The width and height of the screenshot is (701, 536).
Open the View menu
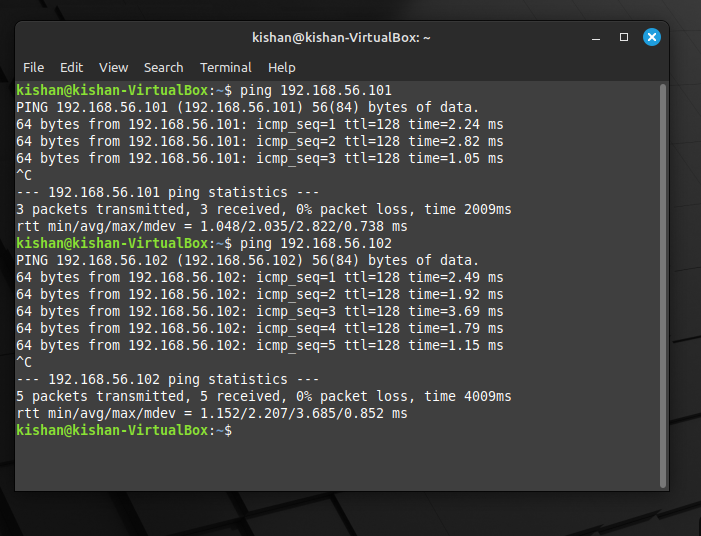114,68
